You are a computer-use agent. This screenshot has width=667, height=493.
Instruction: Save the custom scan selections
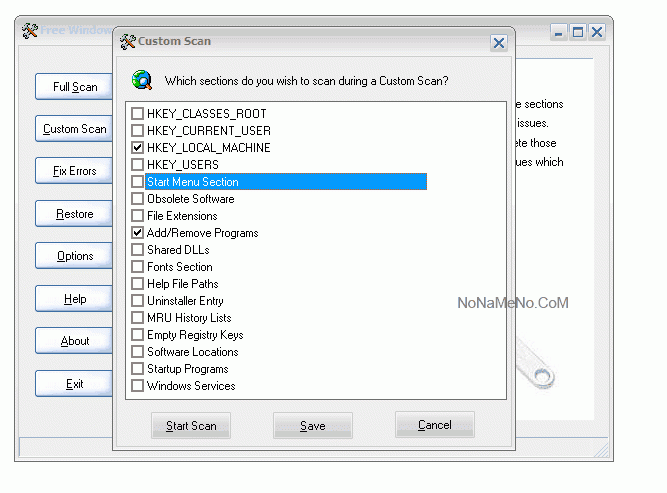pos(312,426)
